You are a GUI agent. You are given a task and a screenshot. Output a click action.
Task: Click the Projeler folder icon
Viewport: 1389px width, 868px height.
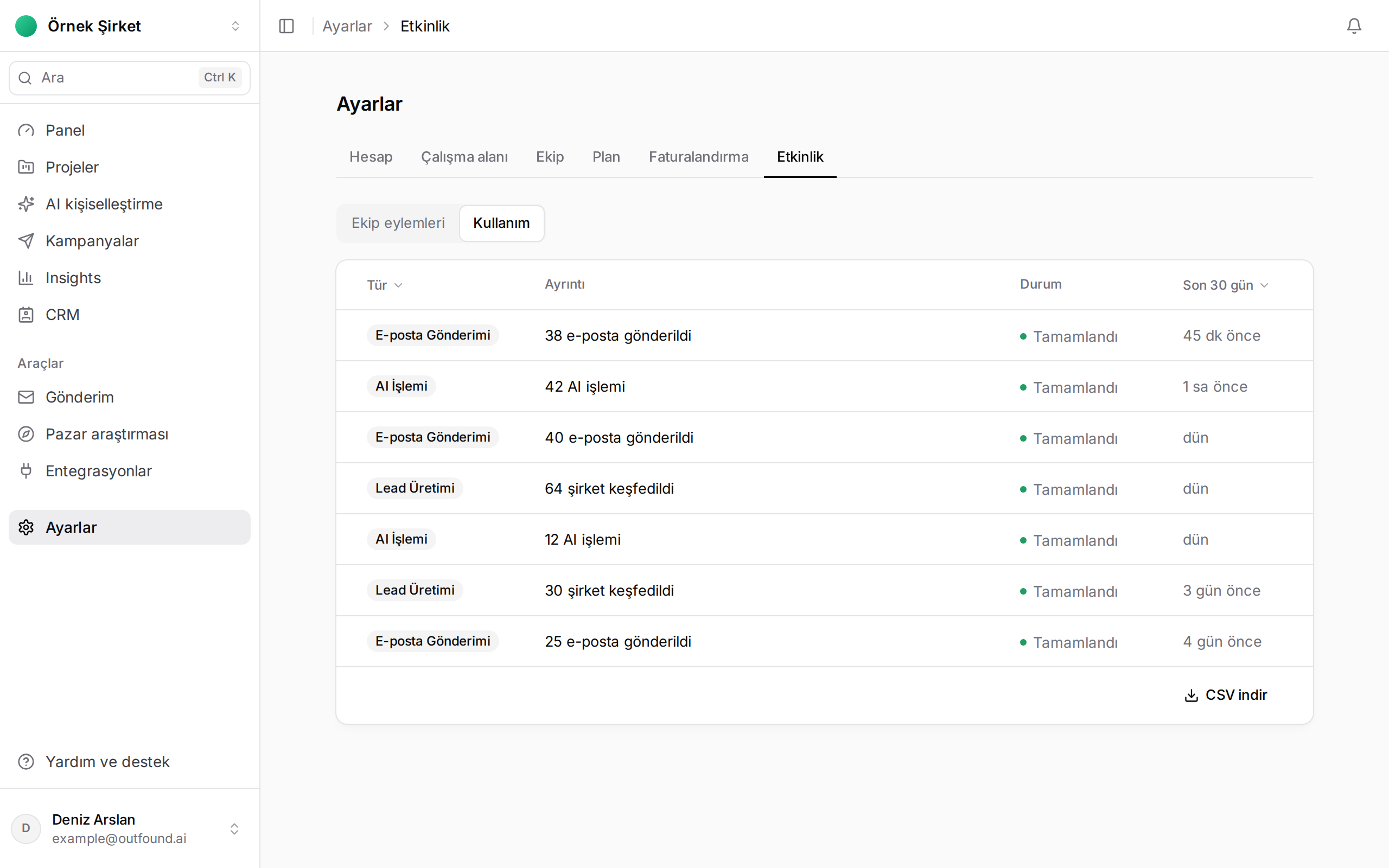(26, 167)
